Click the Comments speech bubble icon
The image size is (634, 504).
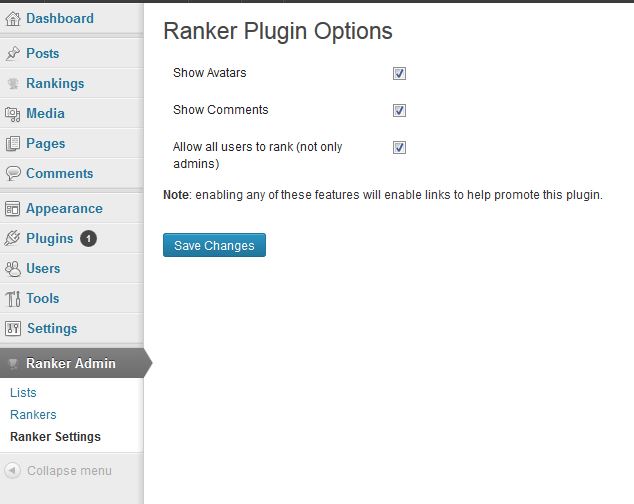[13, 174]
